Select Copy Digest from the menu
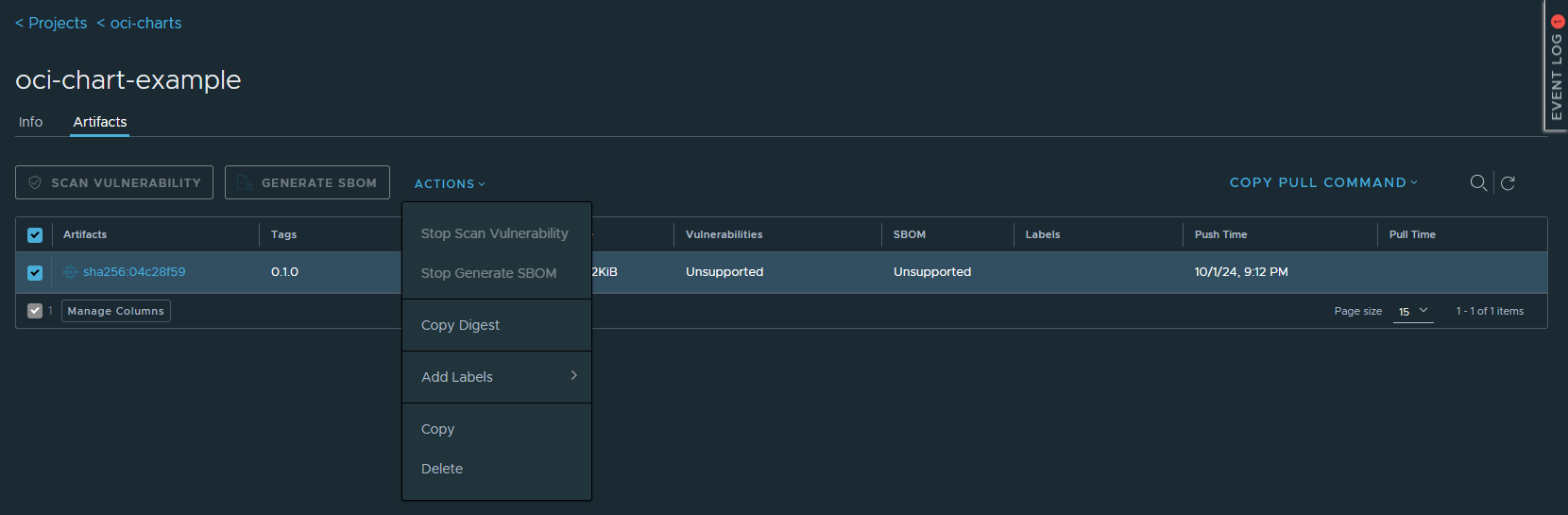Screen dimensions: 1568x515 [x=460, y=325]
